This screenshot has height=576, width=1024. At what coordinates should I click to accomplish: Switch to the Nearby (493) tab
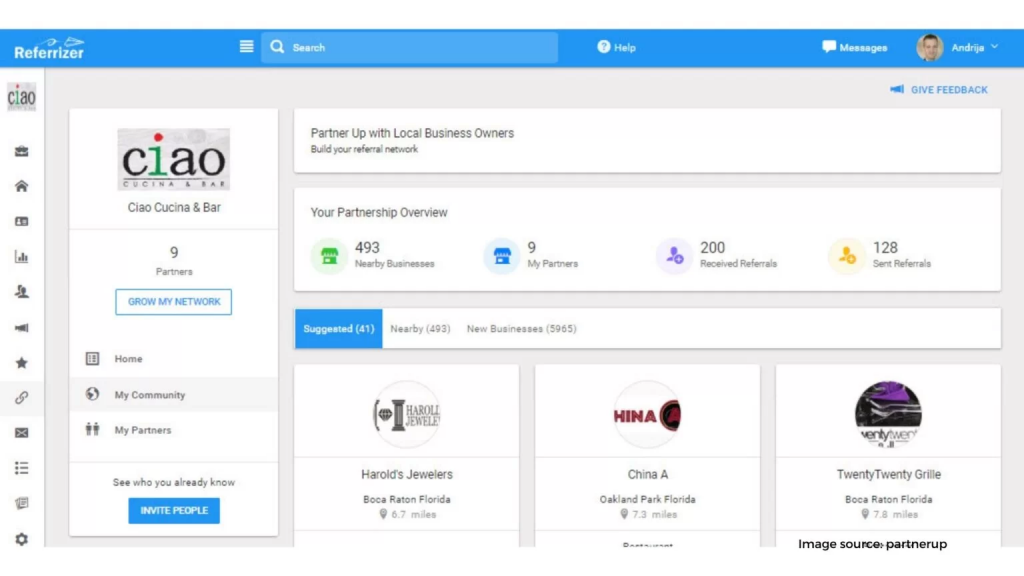[420, 328]
